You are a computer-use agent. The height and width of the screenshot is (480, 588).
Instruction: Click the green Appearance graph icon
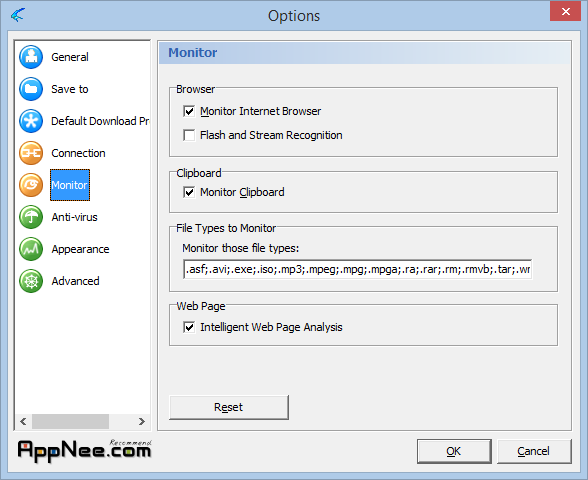pos(31,249)
